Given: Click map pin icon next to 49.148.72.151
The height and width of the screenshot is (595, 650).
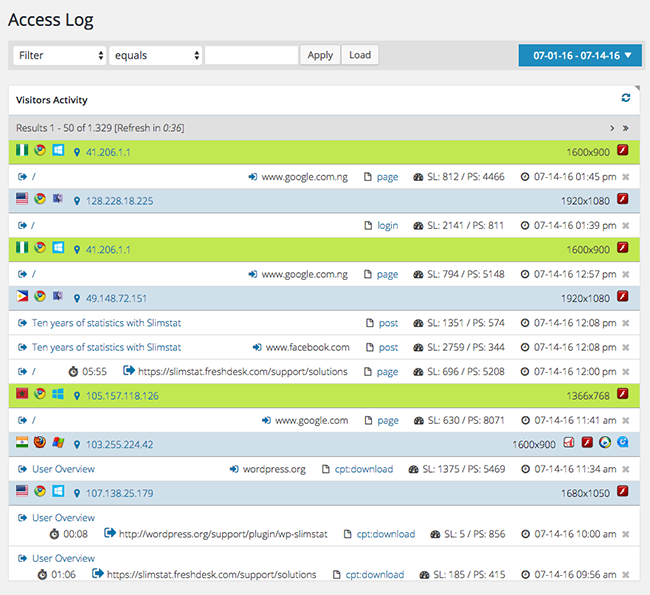Looking at the screenshot, I should (x=77, y=299).
